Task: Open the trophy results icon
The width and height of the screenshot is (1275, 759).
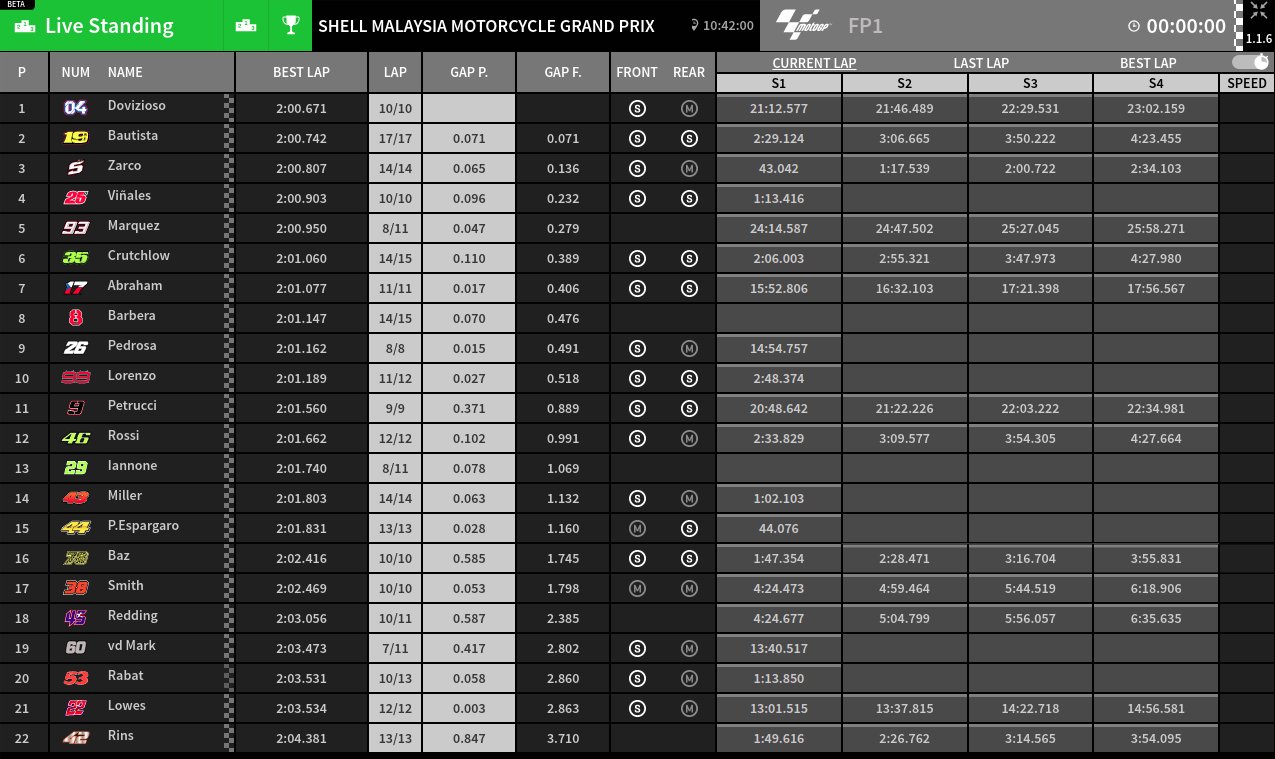Action: [291, 26]
